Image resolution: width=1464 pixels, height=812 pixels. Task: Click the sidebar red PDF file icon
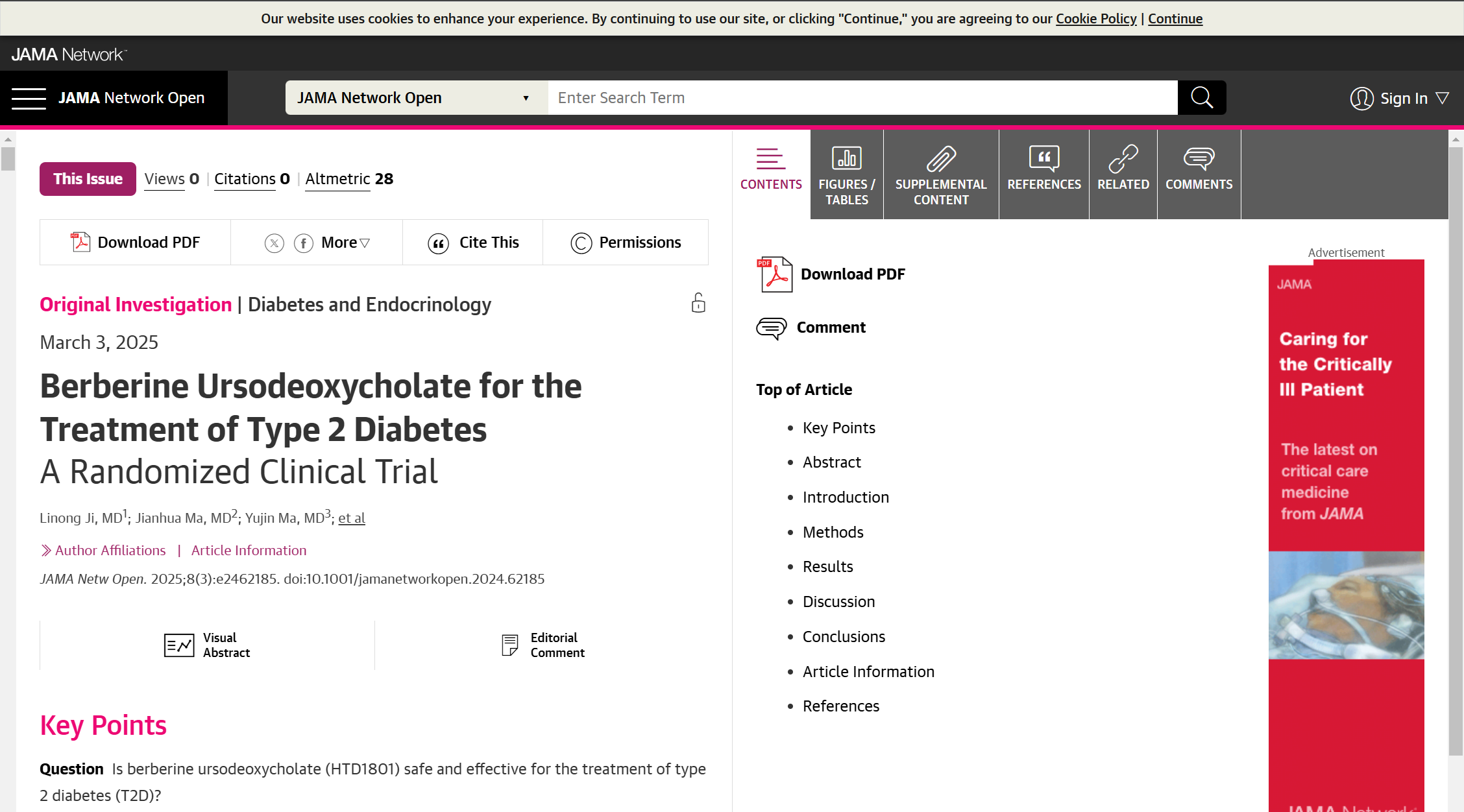point(775,274)
